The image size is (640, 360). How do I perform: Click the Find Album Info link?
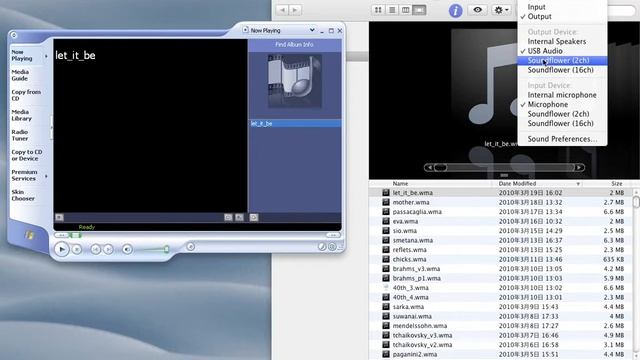tap(294, 44)
